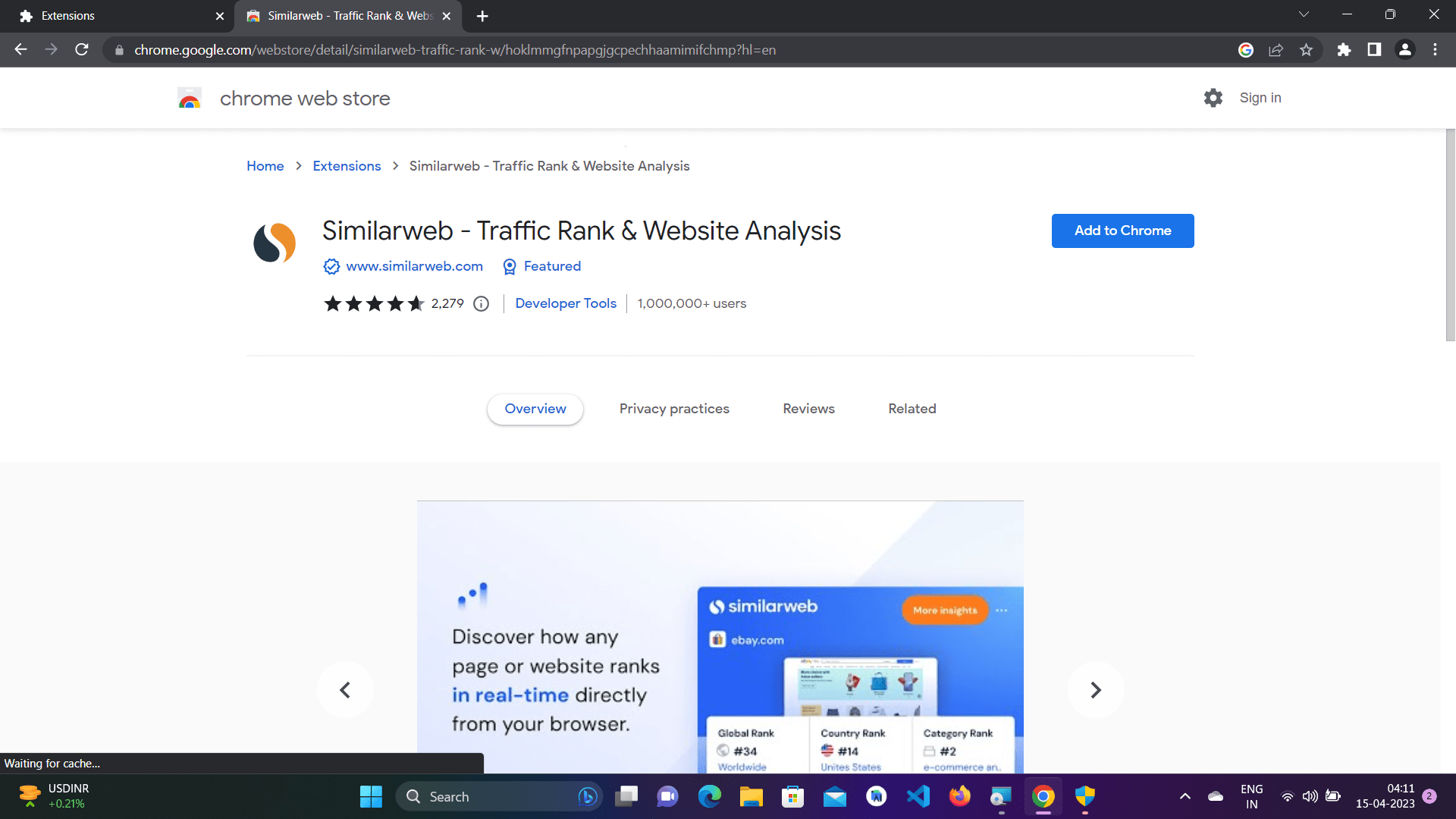The height and width of the screenshot is (819, 1456).
Task: Click the page vertical scrollbar
Action: (x=1450, y=235)
